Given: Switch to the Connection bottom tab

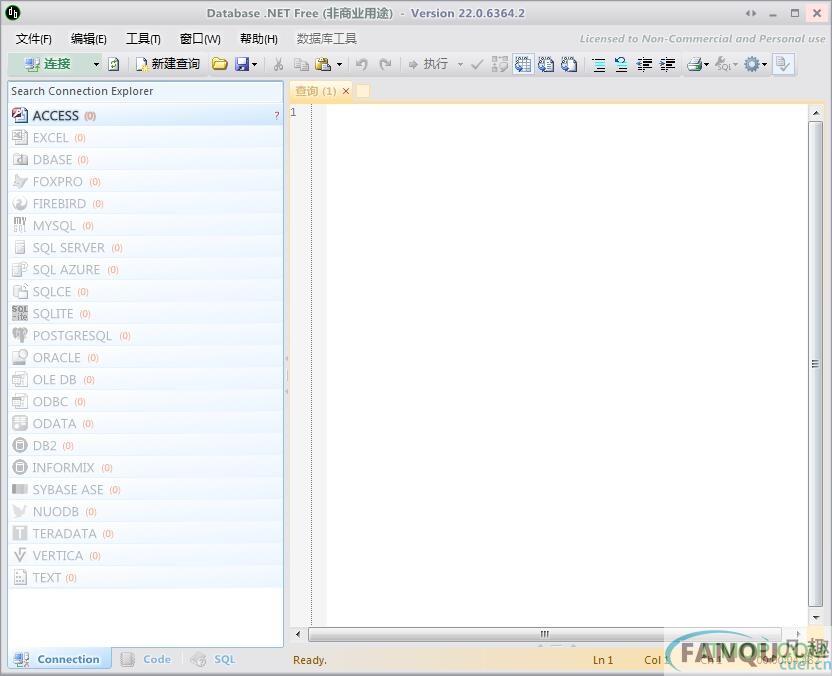Looking at the screenshot, I should [x=59, y=659].
